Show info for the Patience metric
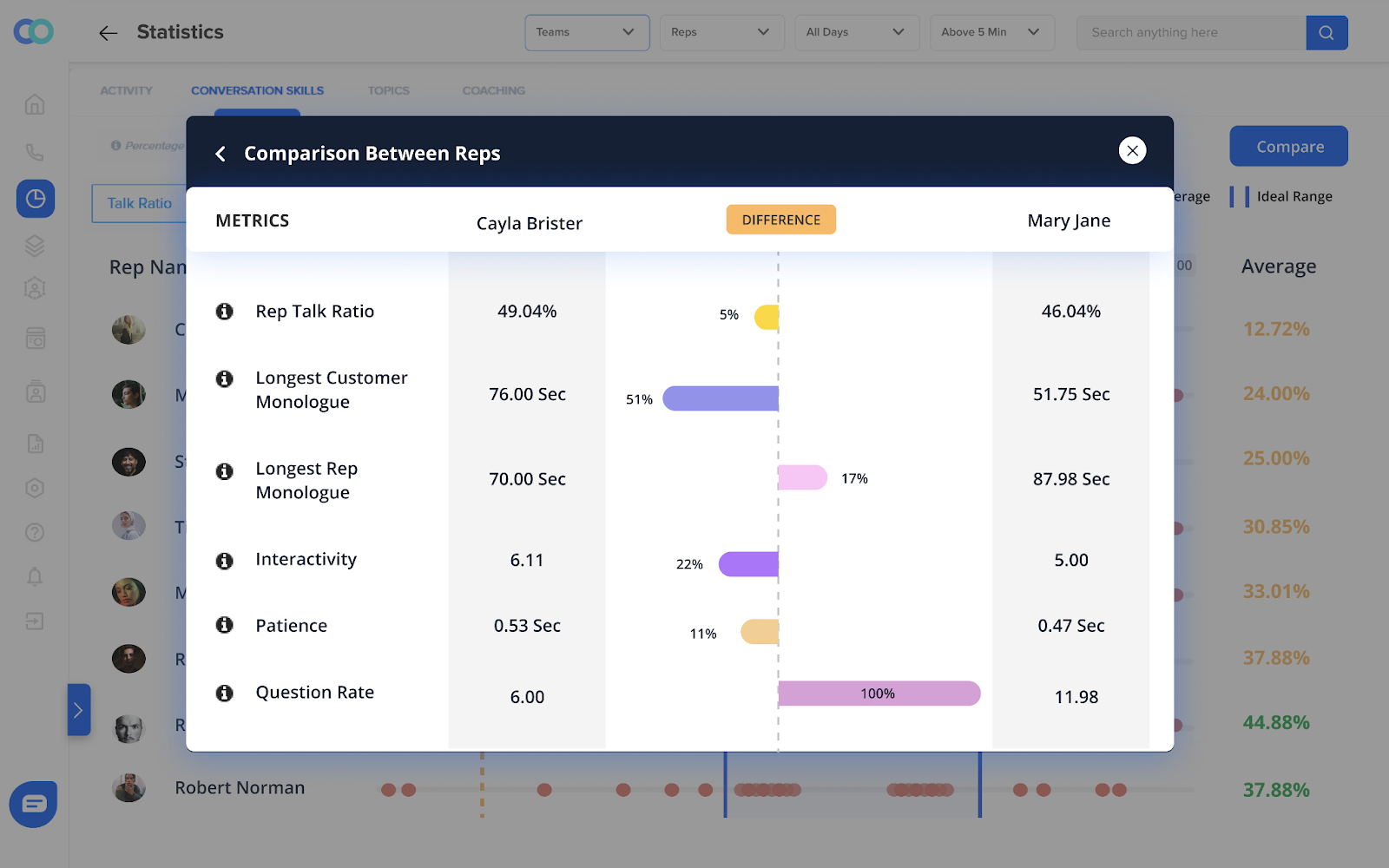Screen dimensions: 1389x868 coord(225,625)
